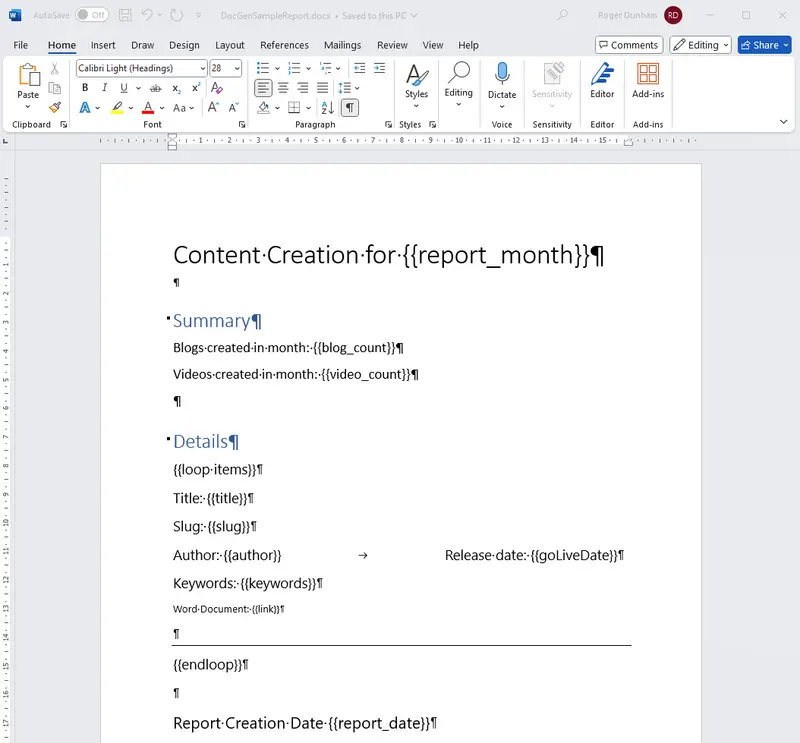This screenshot has height=743, width=800.
Task: Sort the selected text
Action: click(x=328, y=108)
